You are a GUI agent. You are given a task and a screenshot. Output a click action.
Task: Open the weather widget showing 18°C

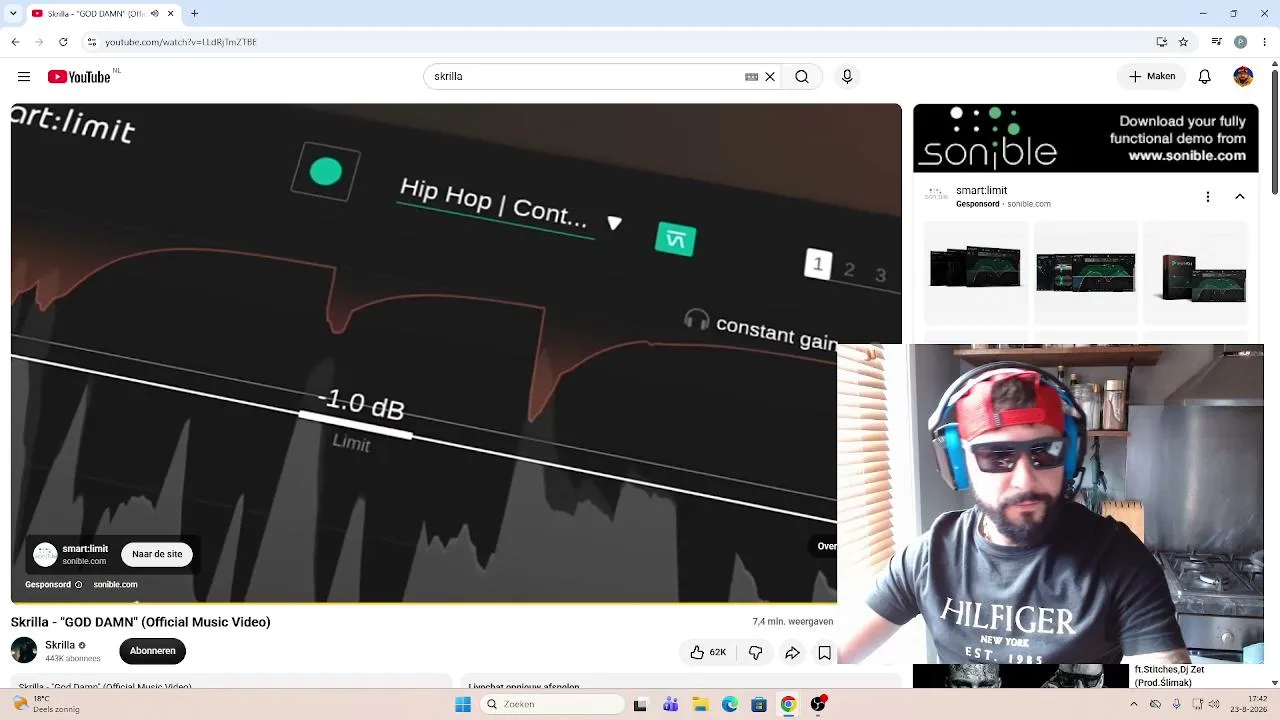(46, 704)
